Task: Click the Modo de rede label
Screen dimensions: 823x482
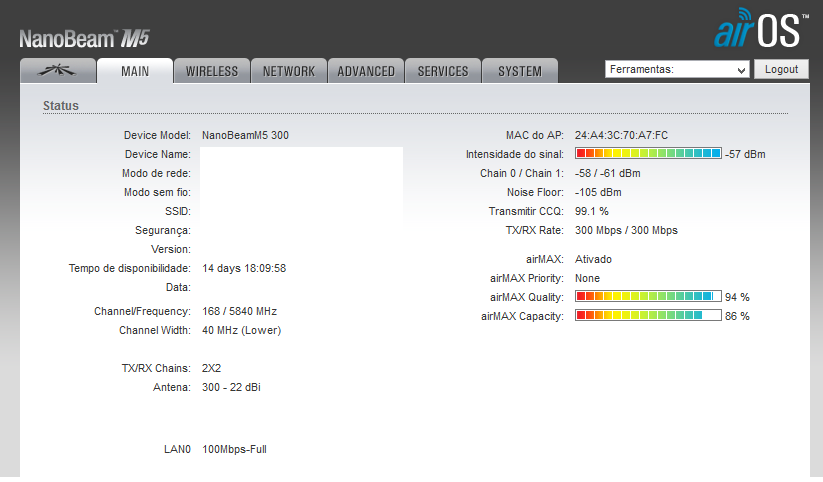Action: (x=156, y=173)
